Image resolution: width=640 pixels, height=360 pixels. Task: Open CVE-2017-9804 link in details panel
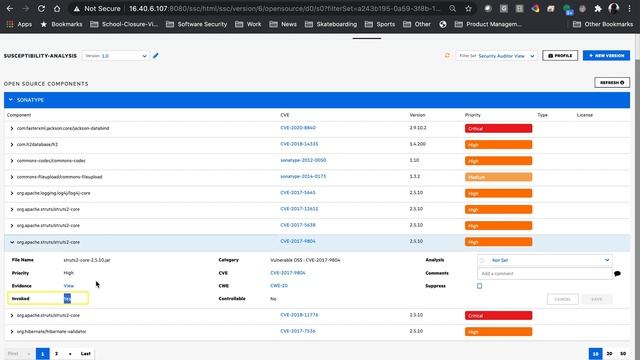click(288, 273)
